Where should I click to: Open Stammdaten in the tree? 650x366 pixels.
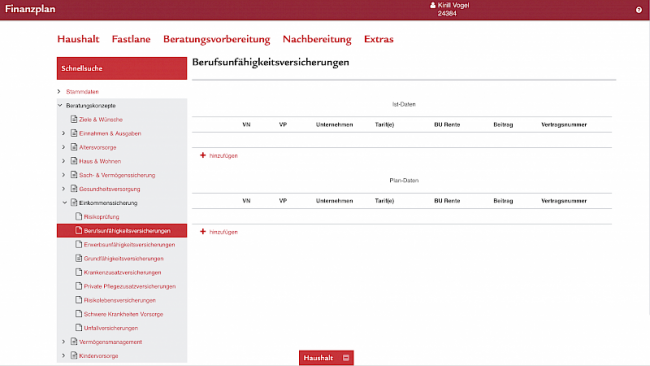click(82, 92)
